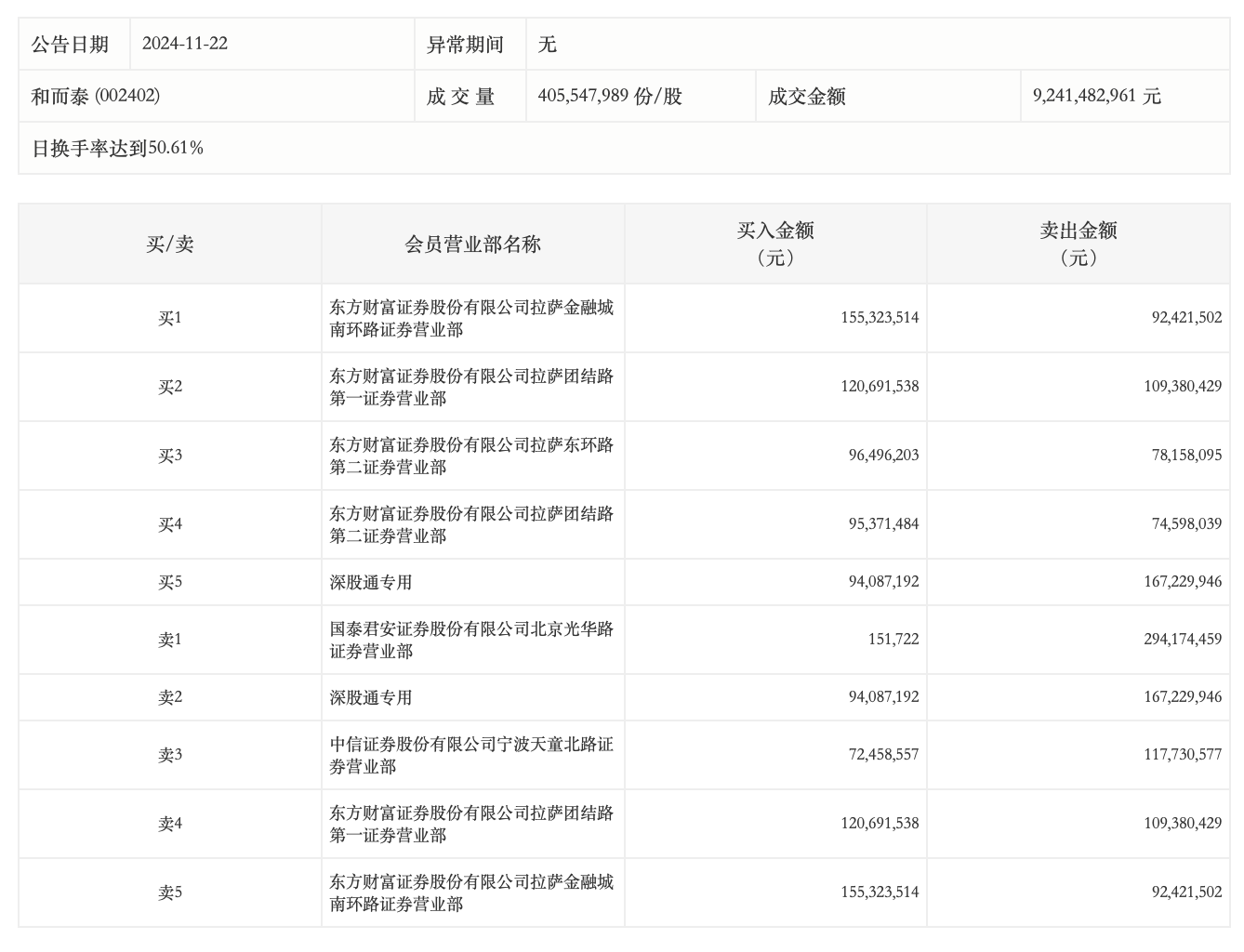The height and width of the screenshot is (952, 1244).
Task: Select the volume 405,547,989 份/股
Action: 610,97
